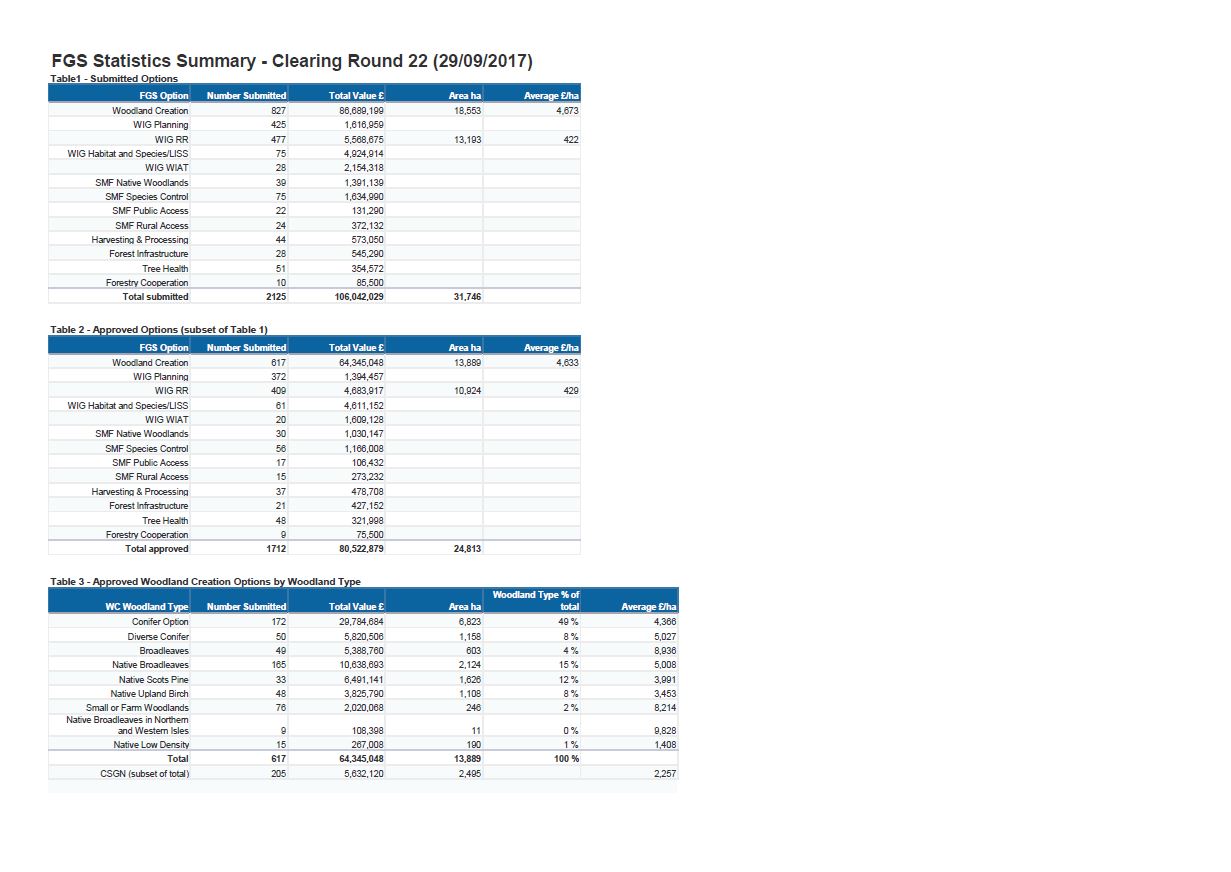Click the total value cell 80,522,879
1231x872 pixels.
[x=358, y=549]
